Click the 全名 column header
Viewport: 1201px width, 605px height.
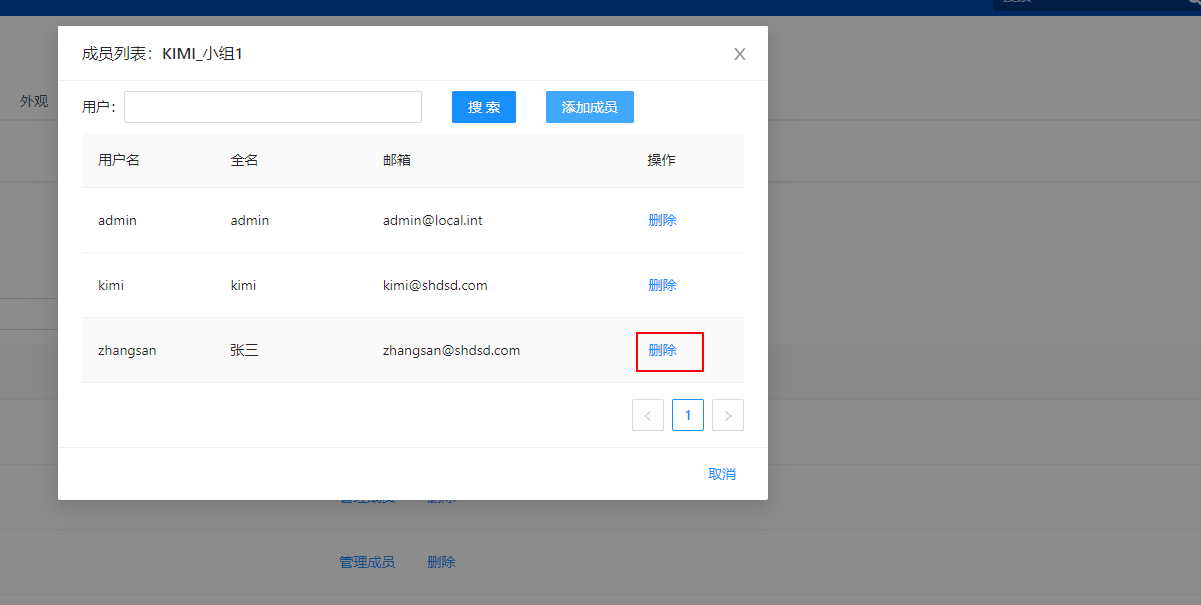(245, 160)
